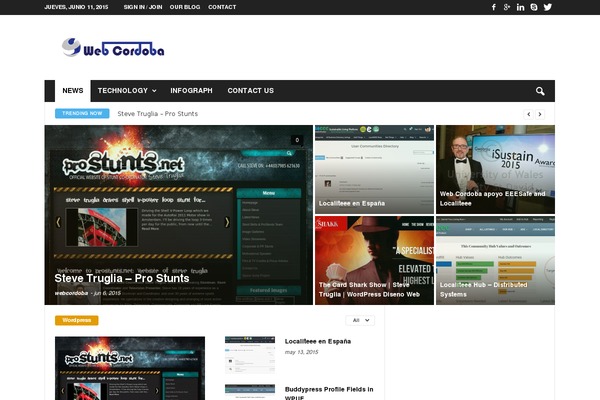Show next trending item arrow
The image size is (600, 400).
540,114
